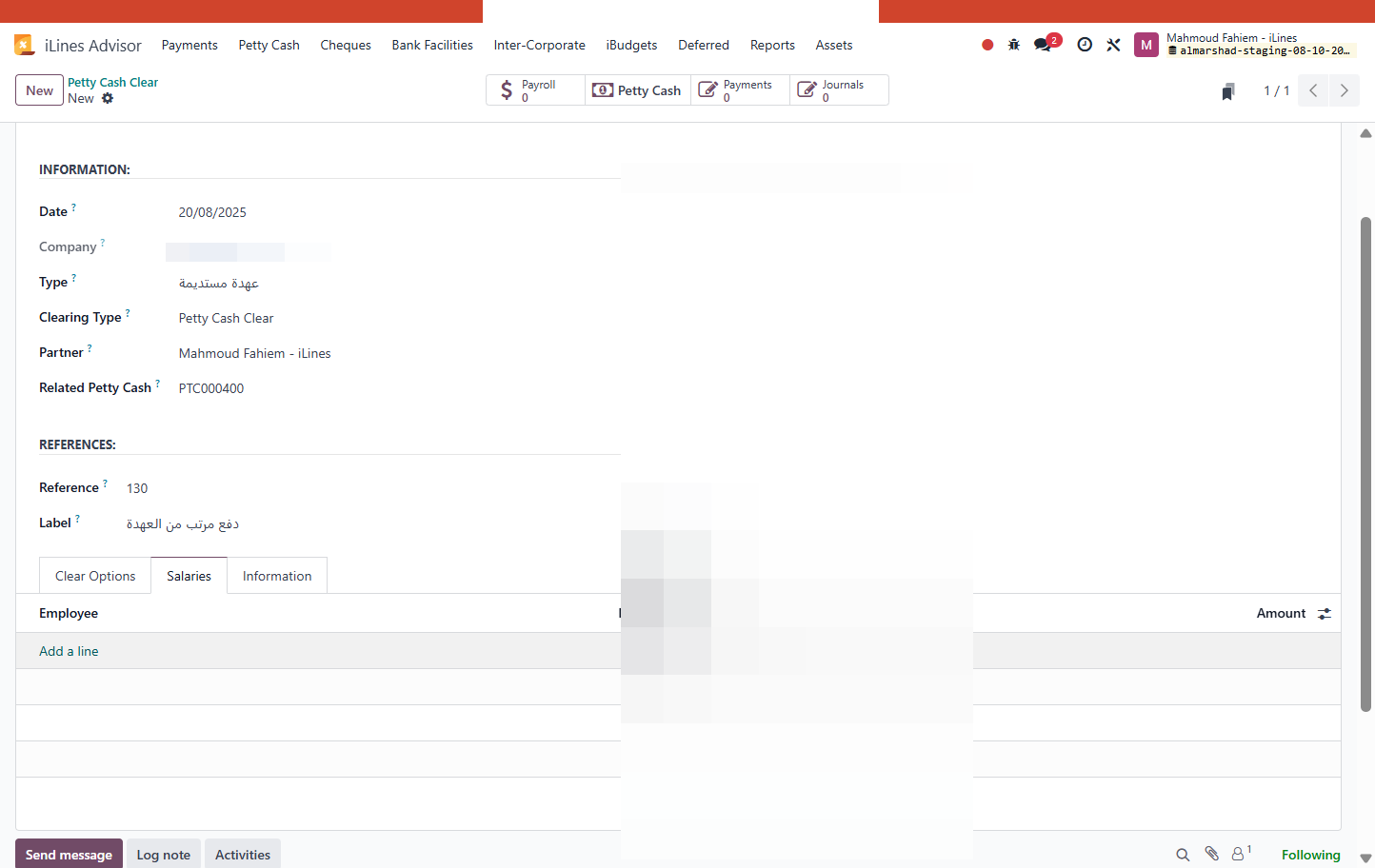Click the Send message button
Viewport: 1375px width, 868px height.
(x=69, y=855)
